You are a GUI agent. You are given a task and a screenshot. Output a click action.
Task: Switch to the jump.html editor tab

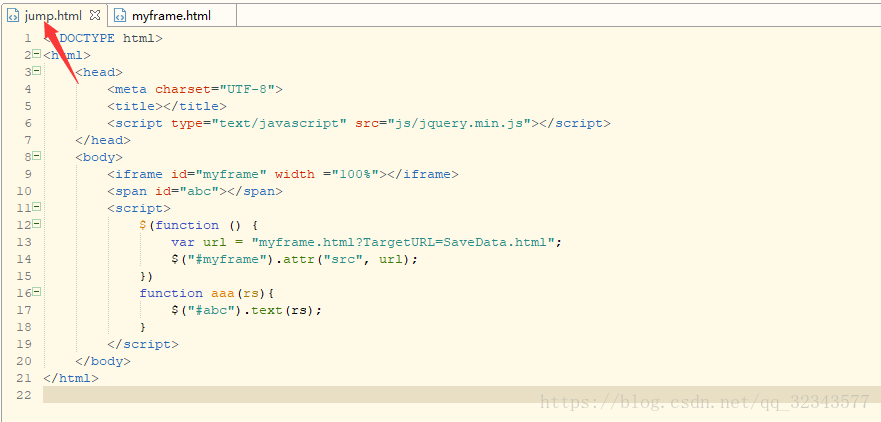tap(53, 16)
